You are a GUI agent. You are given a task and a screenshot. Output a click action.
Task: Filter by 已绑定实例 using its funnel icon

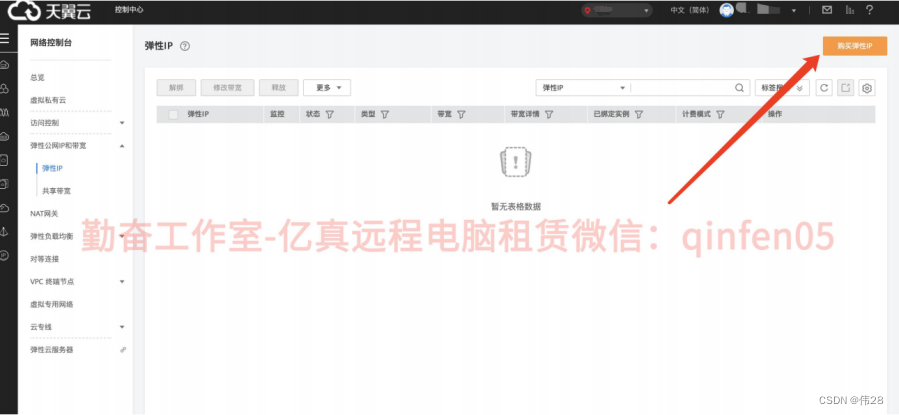[x=639, y=115]
